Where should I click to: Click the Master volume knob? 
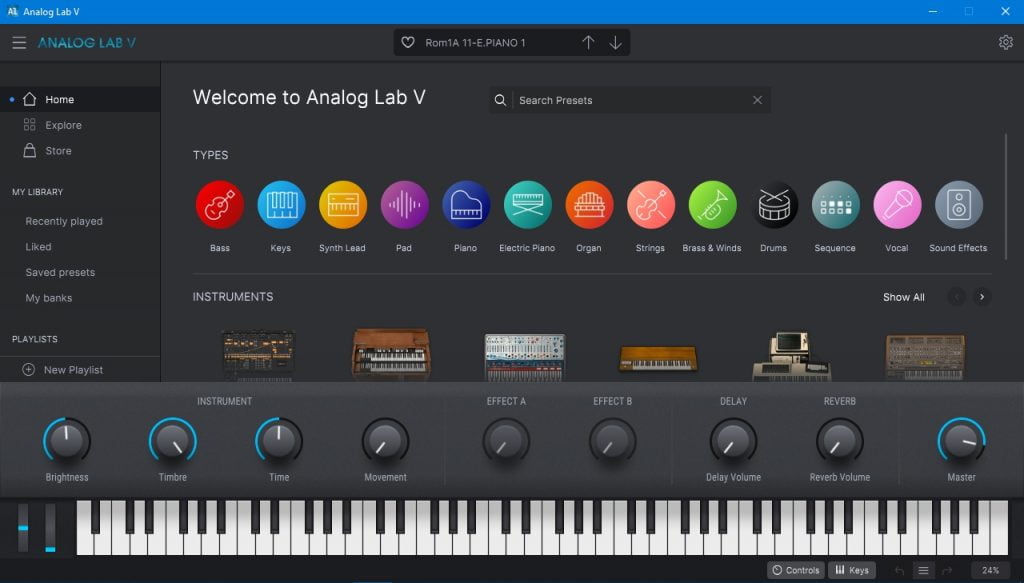coord(961,441)
